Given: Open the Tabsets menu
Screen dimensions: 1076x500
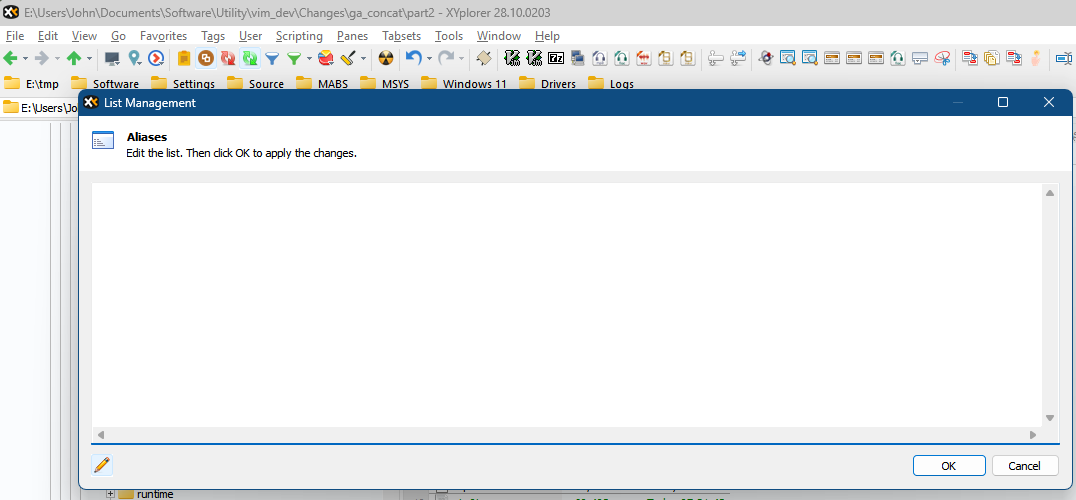Looking at the screenshot, I should 401,36.
